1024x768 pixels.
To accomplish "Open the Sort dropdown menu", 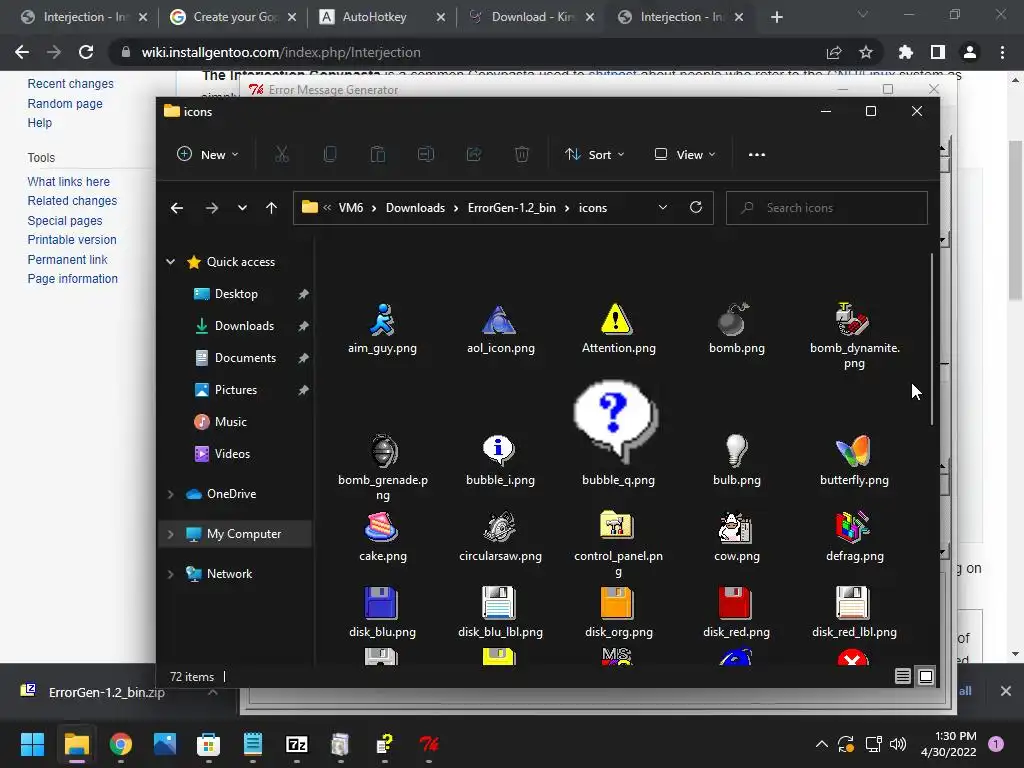I will coord(594,155).
